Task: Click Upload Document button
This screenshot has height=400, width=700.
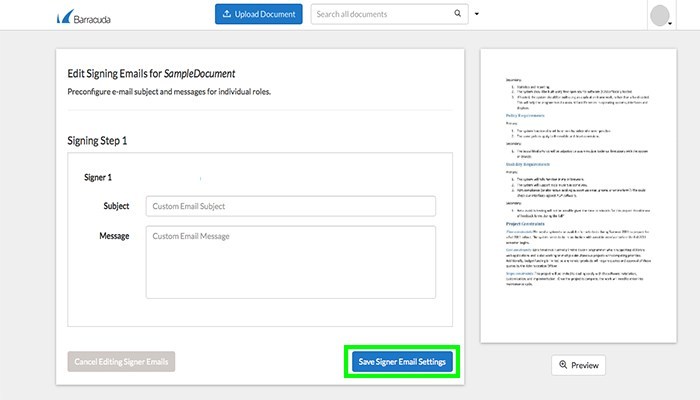Action: pyautogui.click(x=258, y=15)
